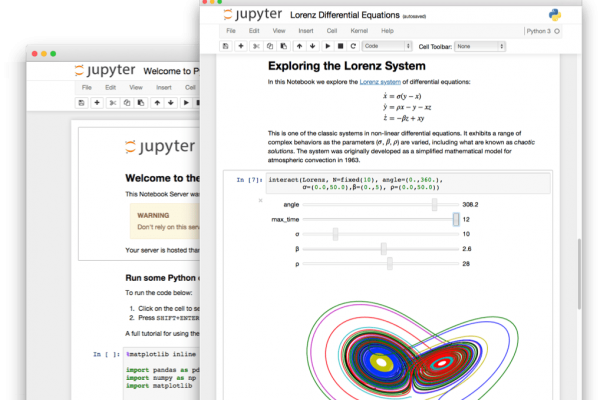The height and width of the screenshot is (400, 600).
Task: Open Insert menu in Lorenz notebook
Action: click(306, 31)
